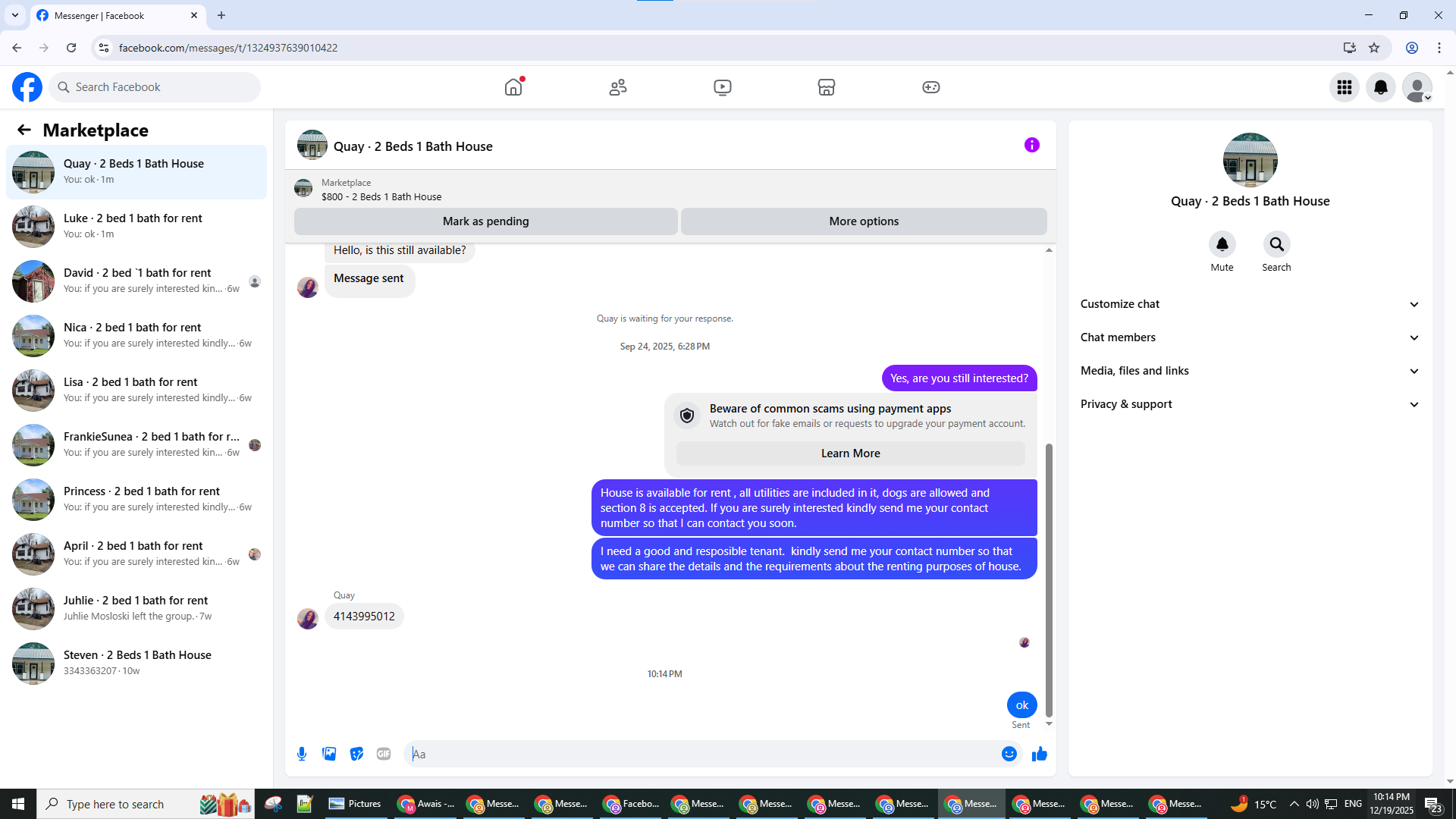Open the Steven 2 Beds 1 Bath conversation
Image resolution: width=1456 pixels, height=819 pixels.
pyautogui.click(x=136, y=663)
